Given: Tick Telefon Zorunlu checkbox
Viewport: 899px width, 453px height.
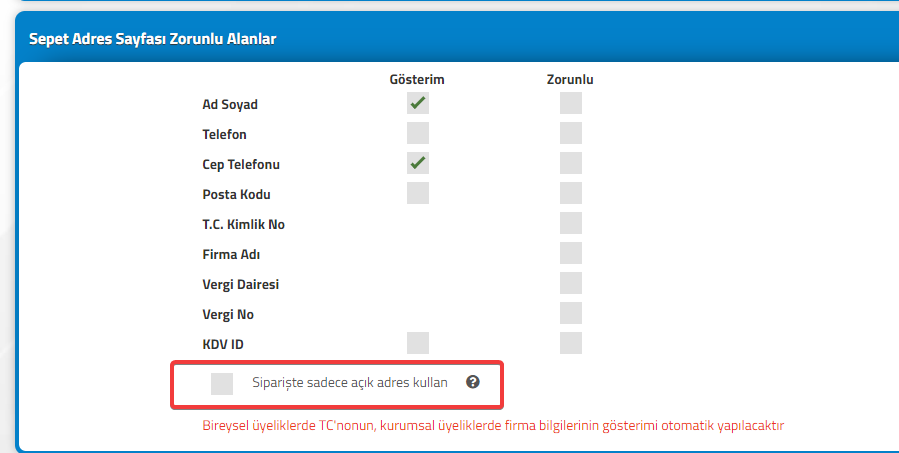Looking at the screenshot, I should (571, 133).
